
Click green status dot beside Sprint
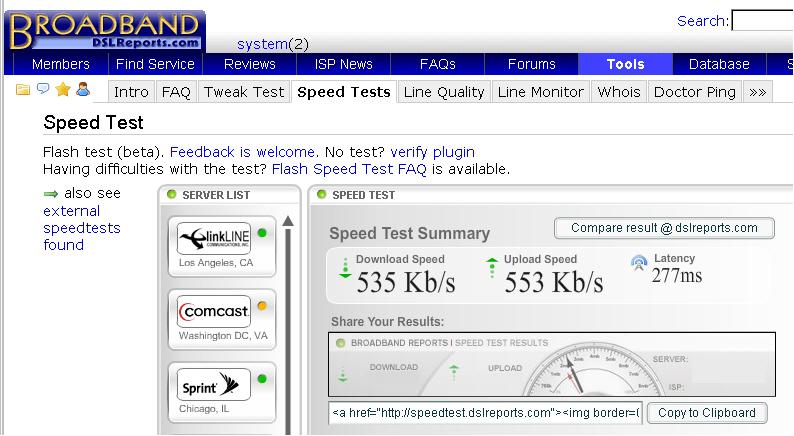262,379
